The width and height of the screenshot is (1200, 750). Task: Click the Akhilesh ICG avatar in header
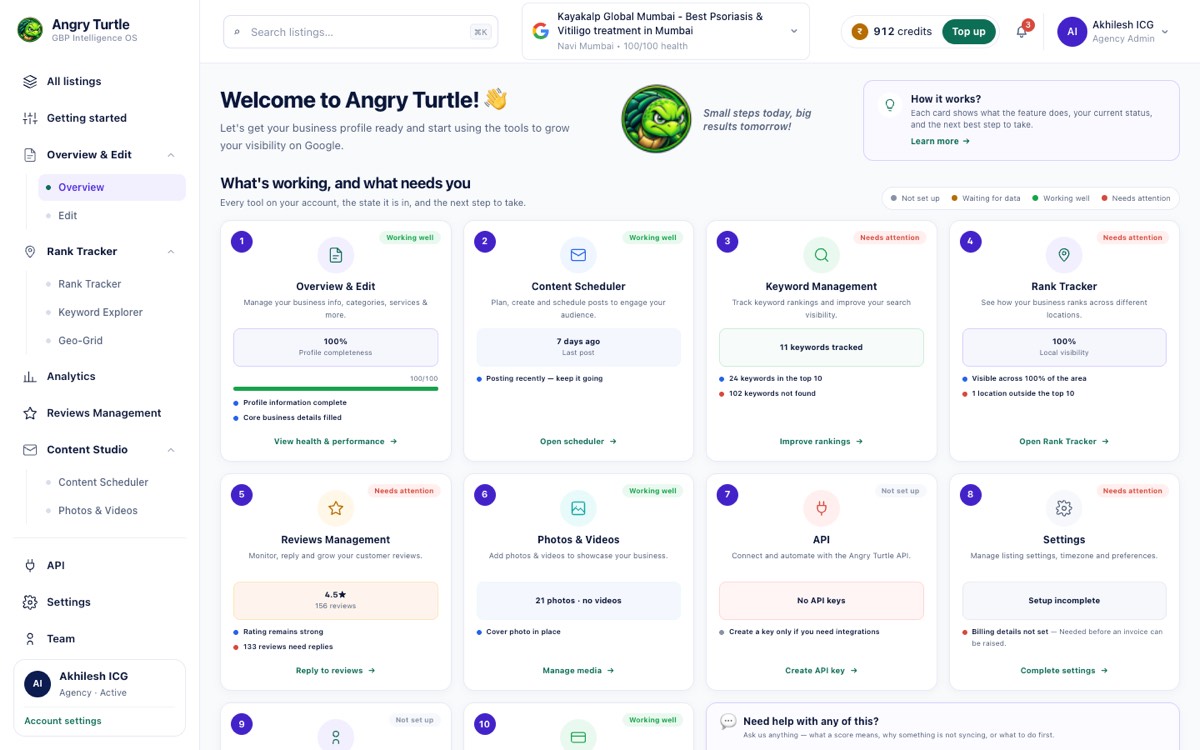[1072, 32]
